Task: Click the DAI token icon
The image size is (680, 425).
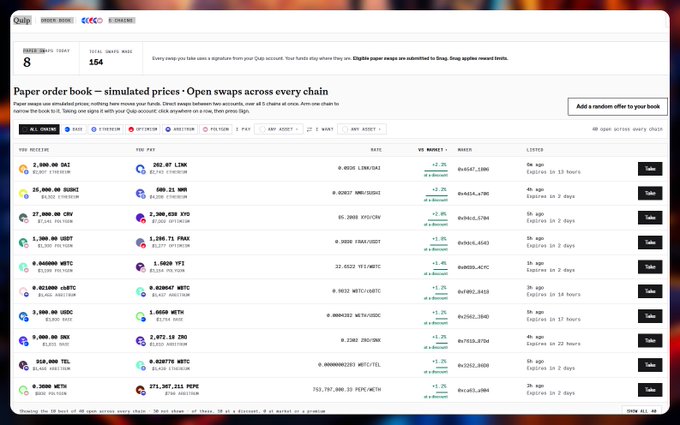Action: click(23, 169)
